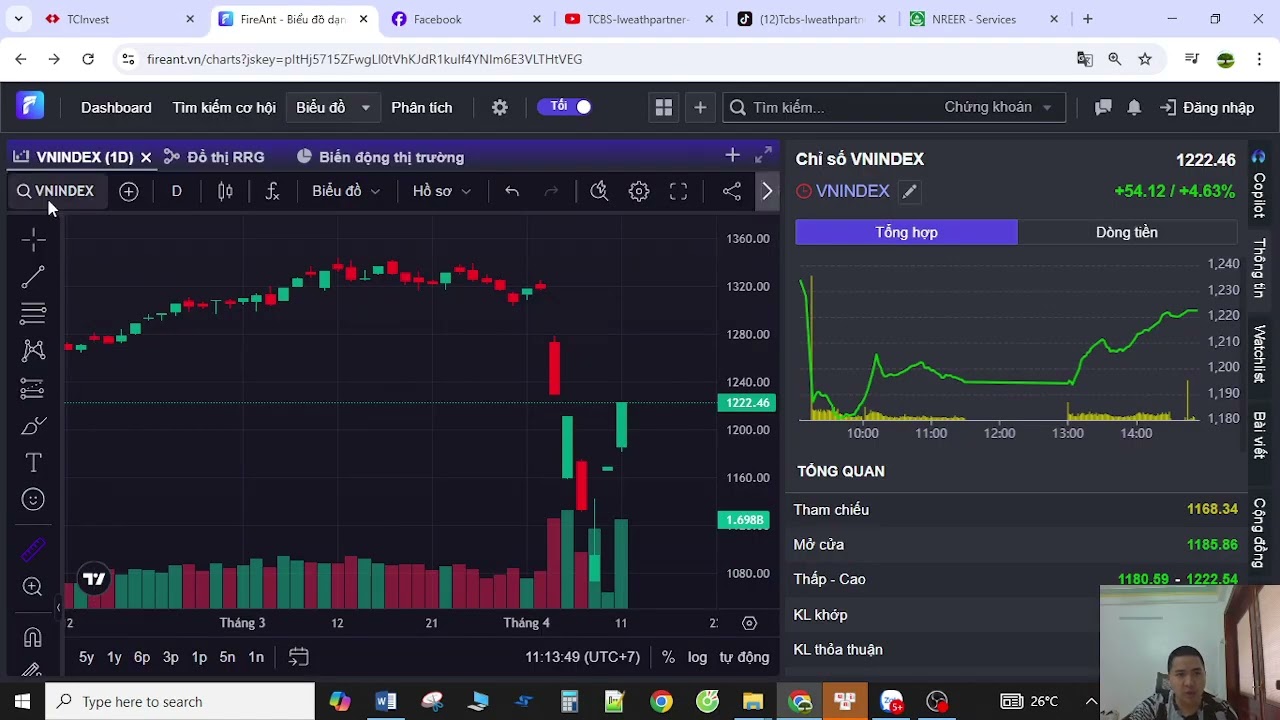Open the Đồ thị RRG tab

[214, 157]
